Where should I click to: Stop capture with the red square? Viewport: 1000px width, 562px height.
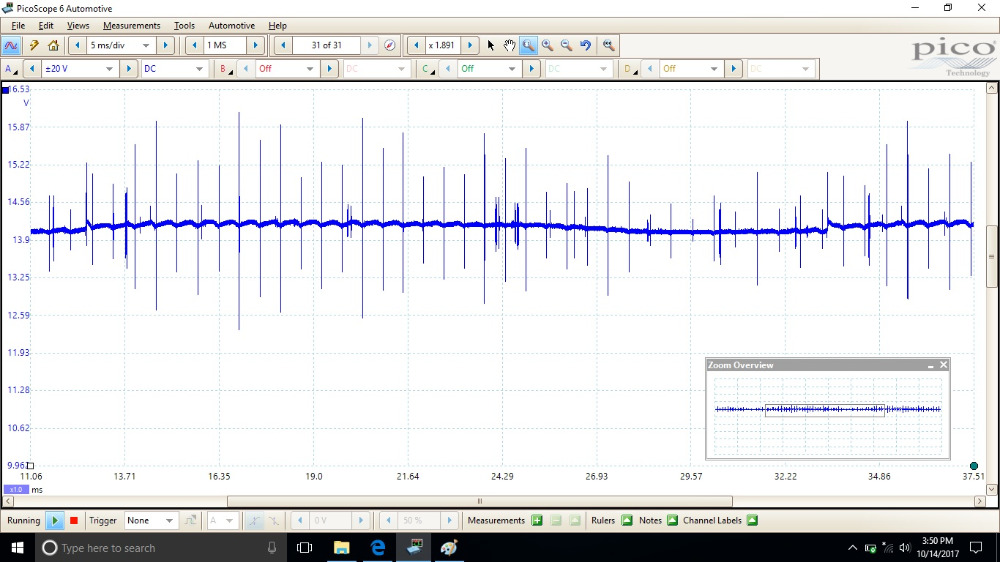pyautogui.click(x=73, y=521)
